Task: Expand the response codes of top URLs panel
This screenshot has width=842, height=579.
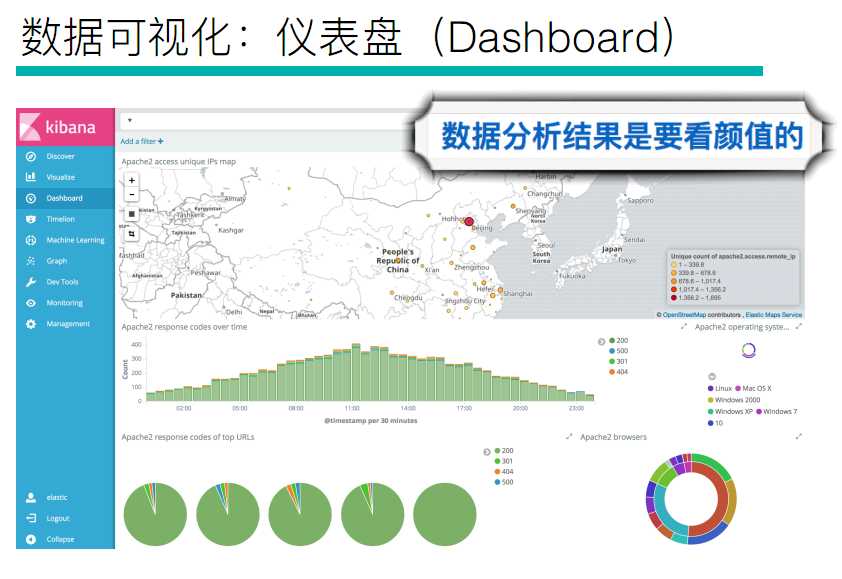Action: coord(569,437)
